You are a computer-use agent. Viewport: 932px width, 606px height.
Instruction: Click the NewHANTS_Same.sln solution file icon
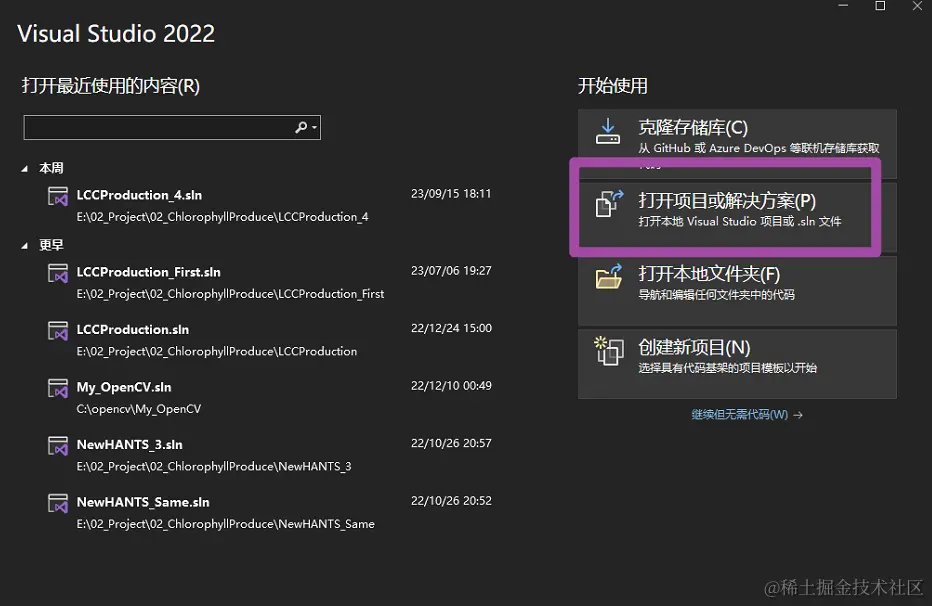pos(58,504)
